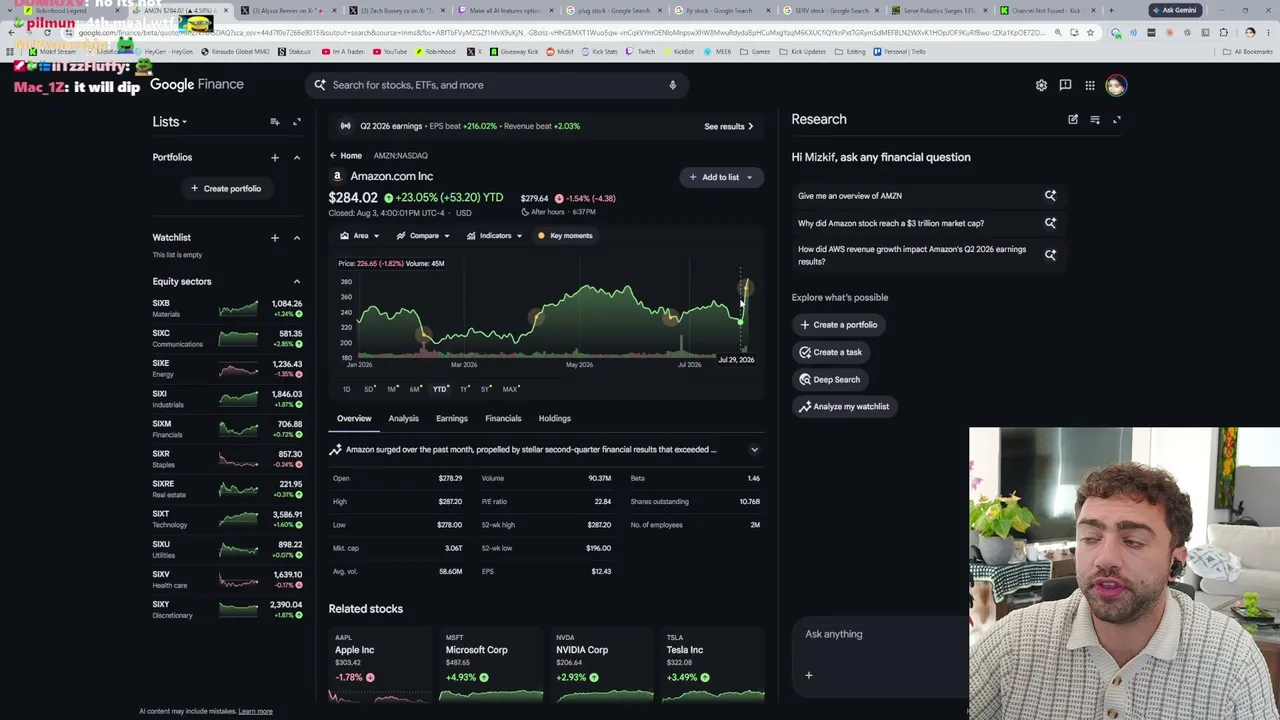Screen dimensions: 1280x720
Task: Switch to the Financials tab
Action: [x=503, y=419]
